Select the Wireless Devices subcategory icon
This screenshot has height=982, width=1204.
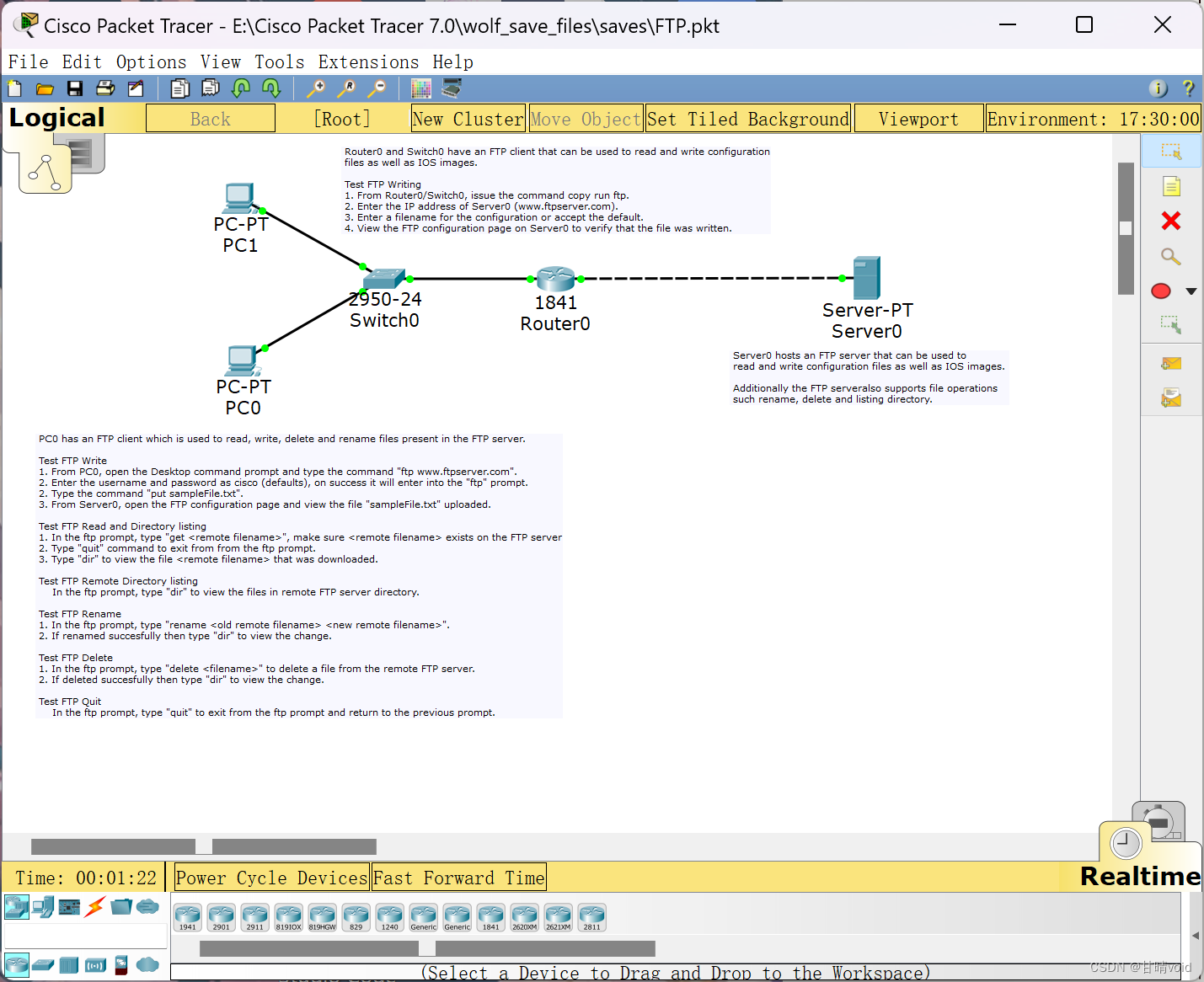(95, 964)
